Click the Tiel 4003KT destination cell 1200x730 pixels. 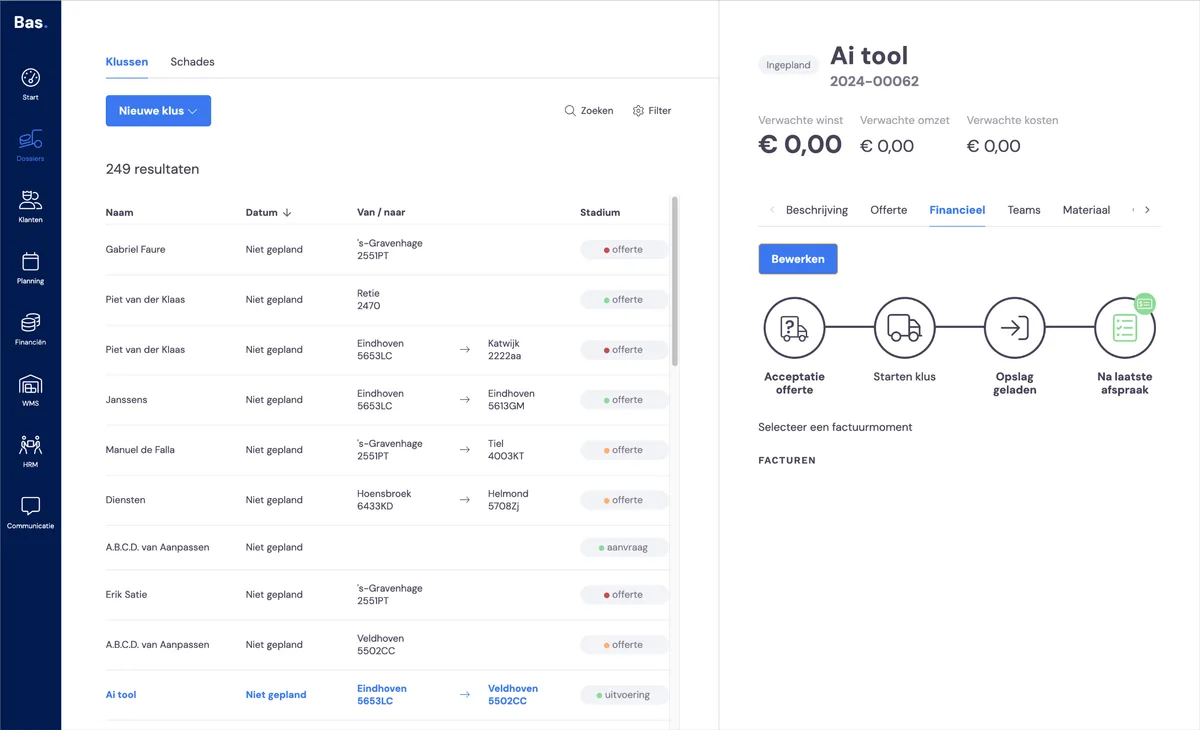click(506, 450)
